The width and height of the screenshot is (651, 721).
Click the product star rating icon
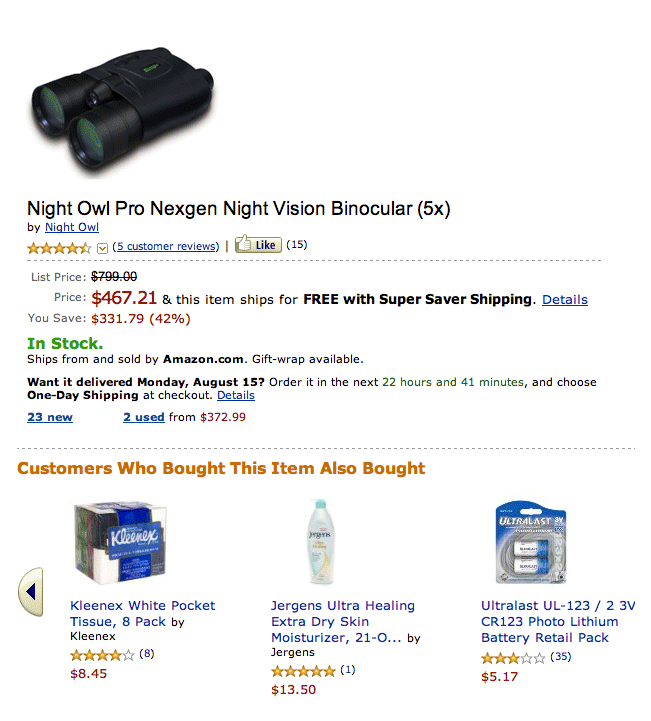point(59,247)
